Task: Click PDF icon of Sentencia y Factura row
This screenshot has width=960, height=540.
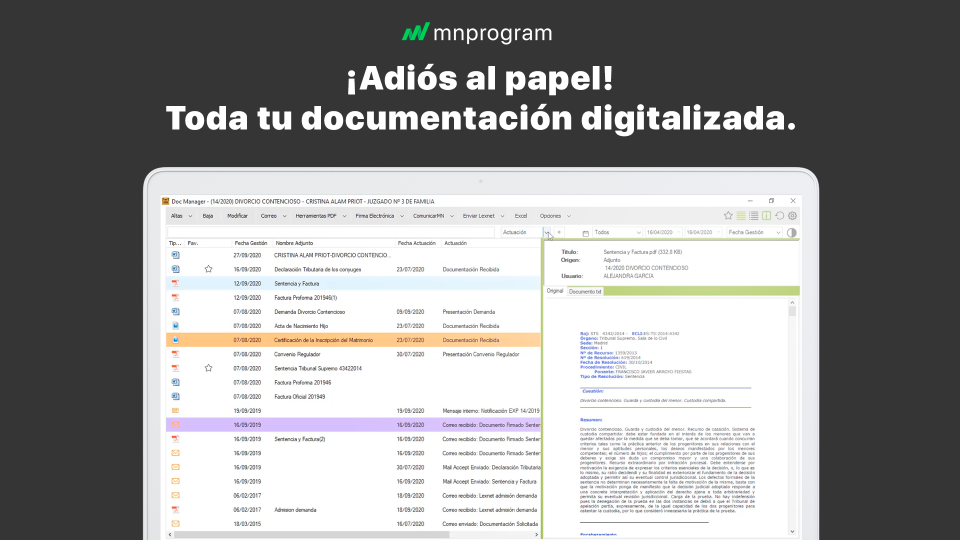Action: point(175,283)
